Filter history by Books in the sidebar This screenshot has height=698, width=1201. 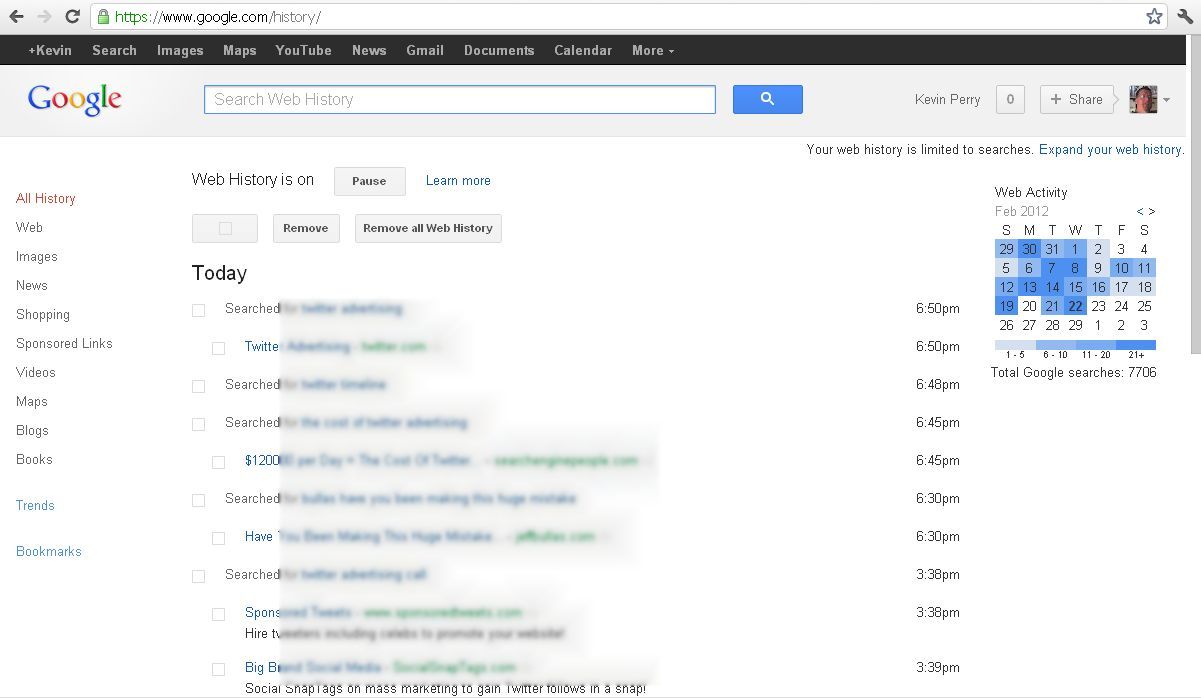pos(34,459)
